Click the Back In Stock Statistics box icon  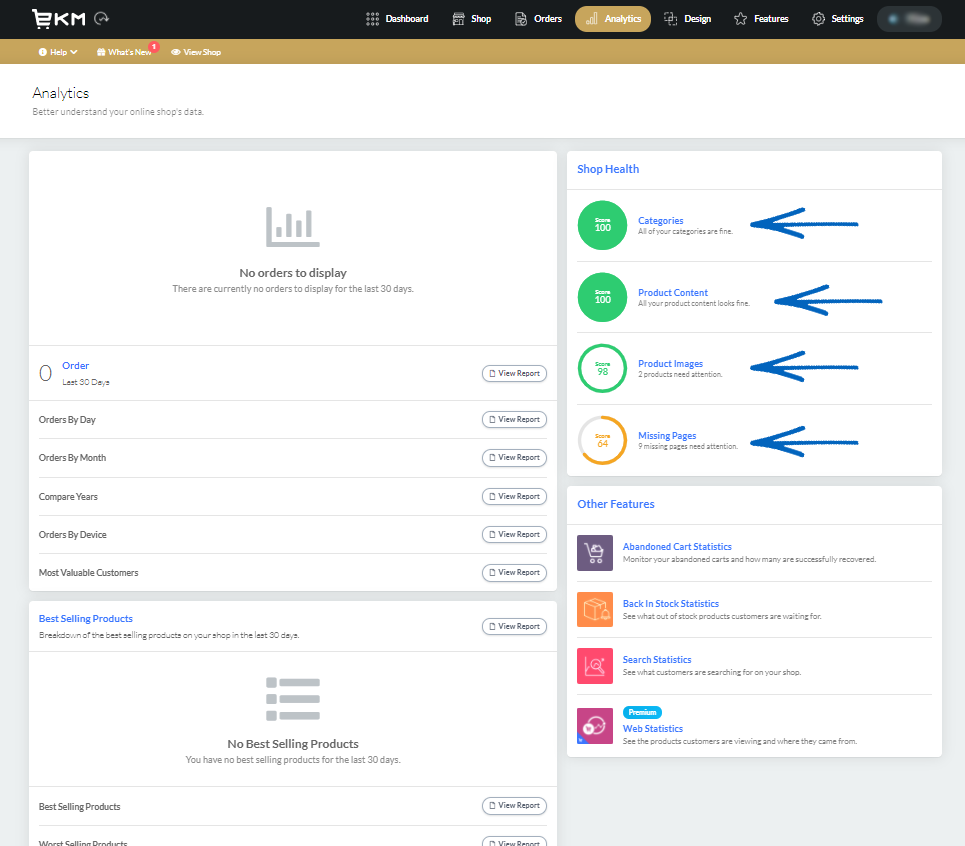tap(595, 609)
